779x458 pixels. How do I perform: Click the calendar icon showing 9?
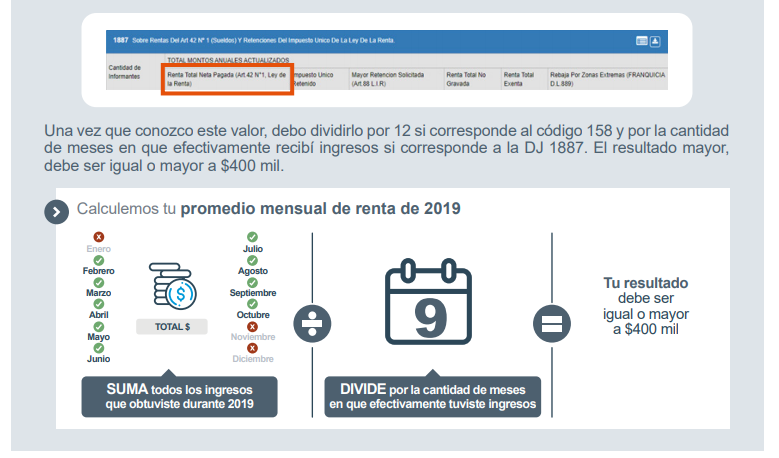pos(428,302)
